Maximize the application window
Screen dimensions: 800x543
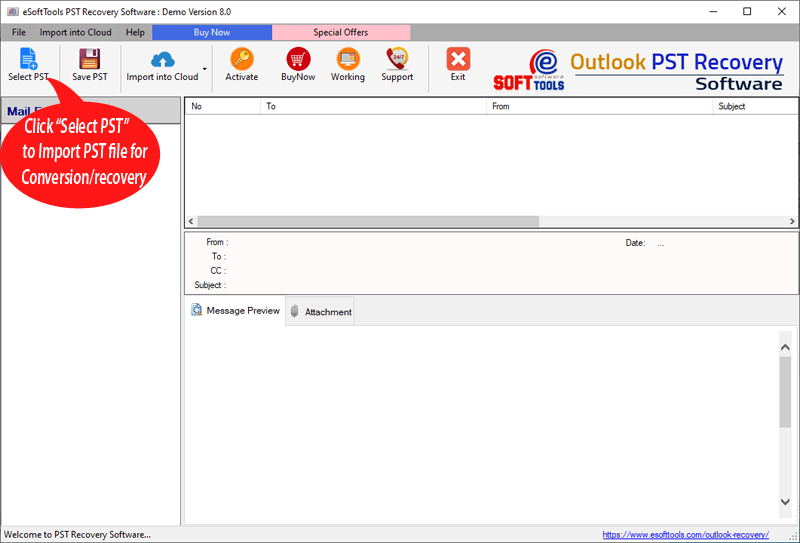tap(747, 11)
